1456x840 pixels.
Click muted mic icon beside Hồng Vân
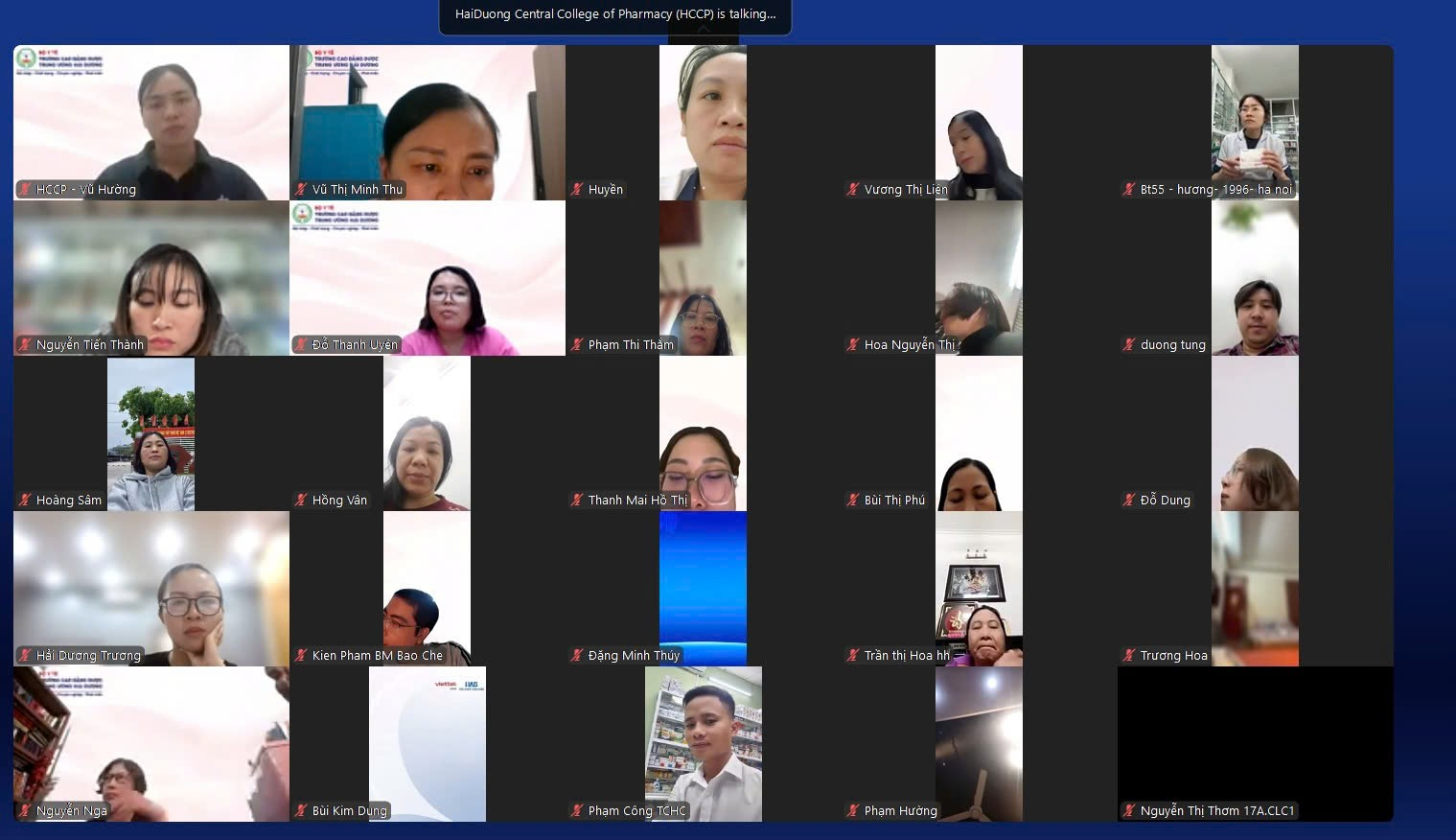tap(301, 501)
